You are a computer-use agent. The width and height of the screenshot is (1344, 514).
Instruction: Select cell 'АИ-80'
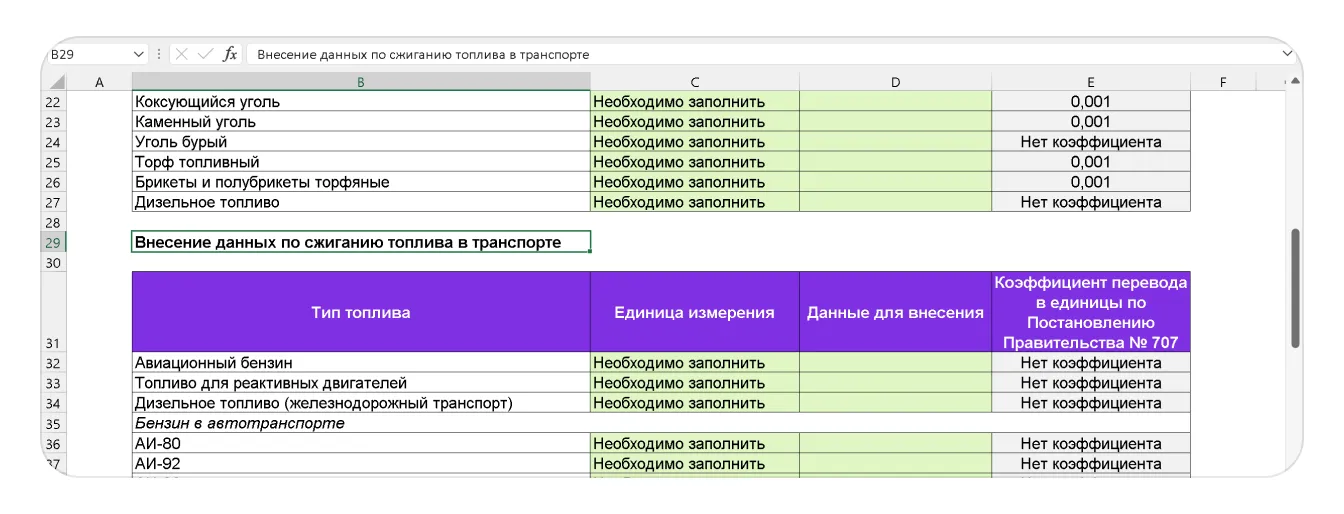[x=361, y=444]
